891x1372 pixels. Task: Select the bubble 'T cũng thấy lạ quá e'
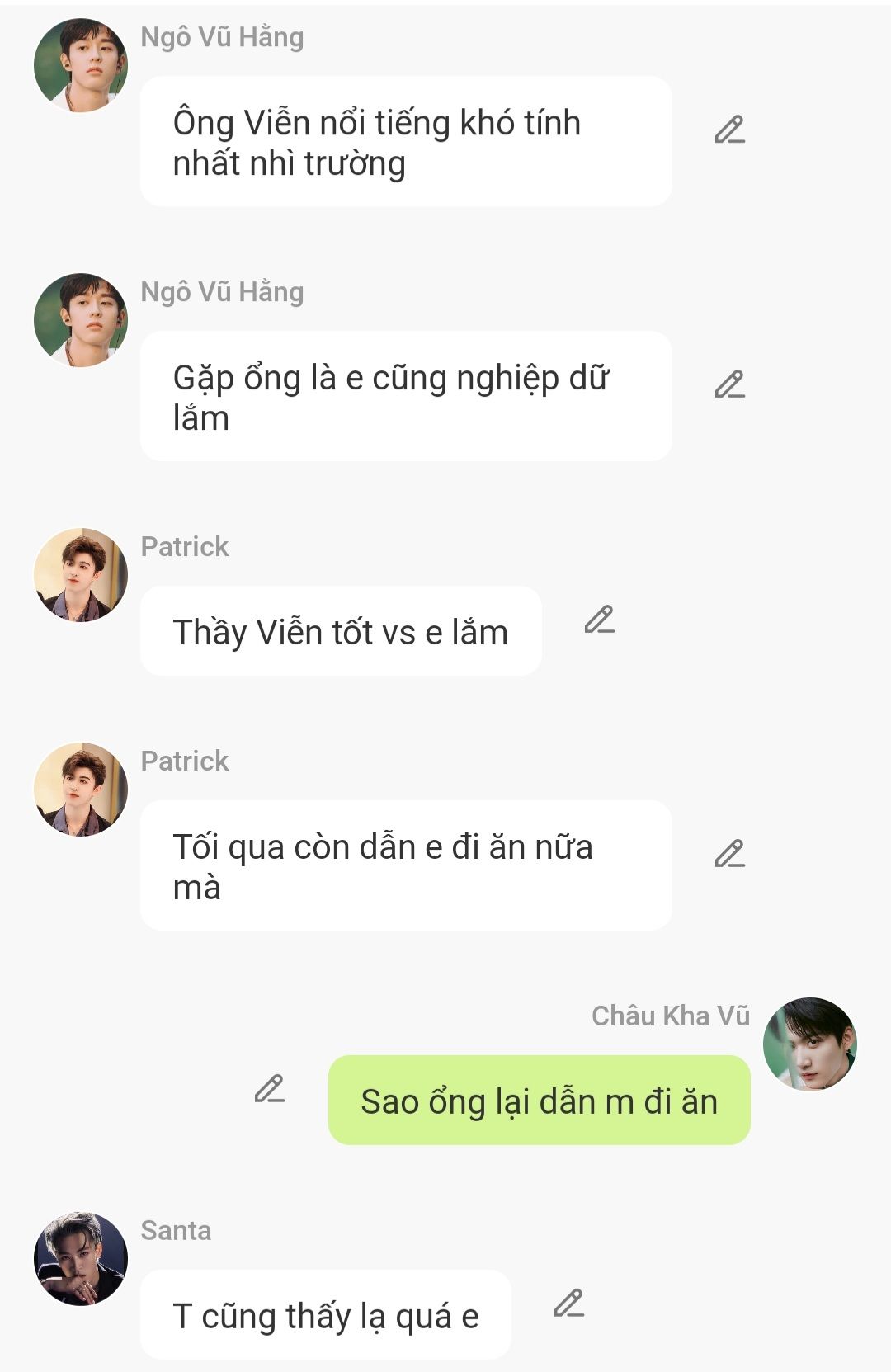(326, 1314)
